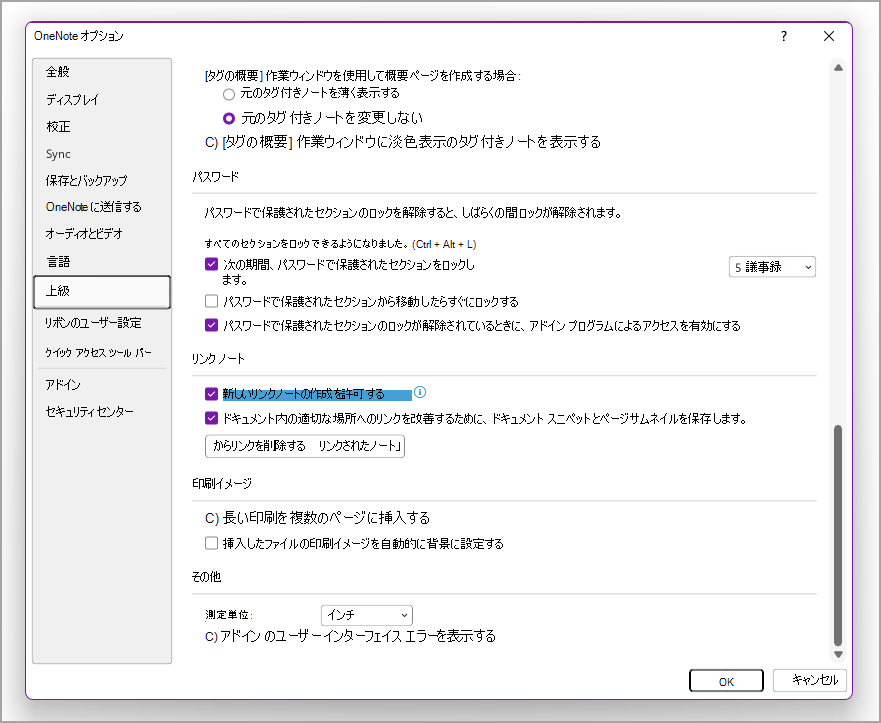Click the リンクされたノートからリンクを削除する button
Screen dimensions: 881x723
click(305, 446)
